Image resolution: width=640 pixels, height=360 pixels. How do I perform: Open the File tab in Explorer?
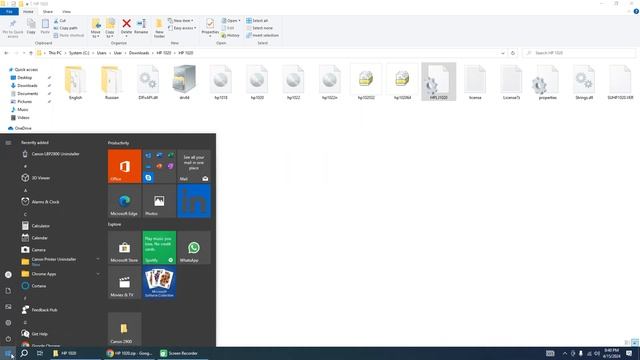9,12
